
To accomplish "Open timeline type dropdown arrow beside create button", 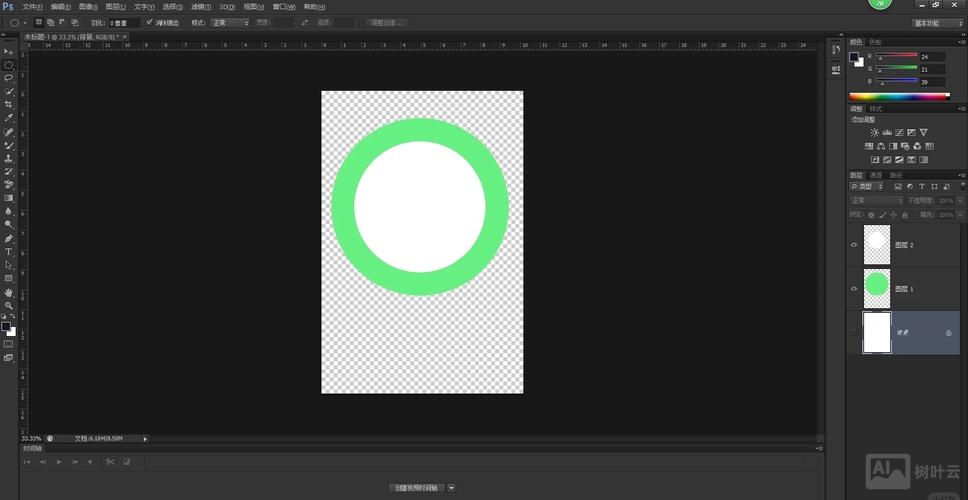I will [451, 488].
